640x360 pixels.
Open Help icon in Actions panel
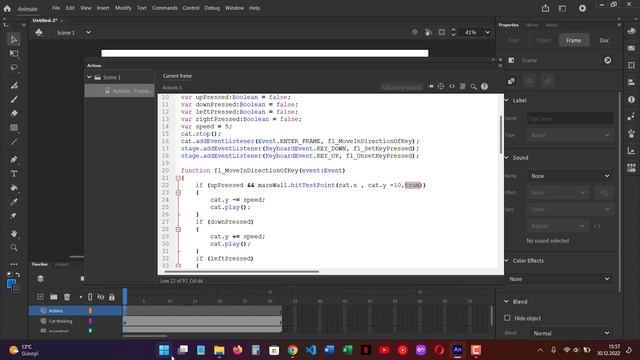tap(484, 87)
